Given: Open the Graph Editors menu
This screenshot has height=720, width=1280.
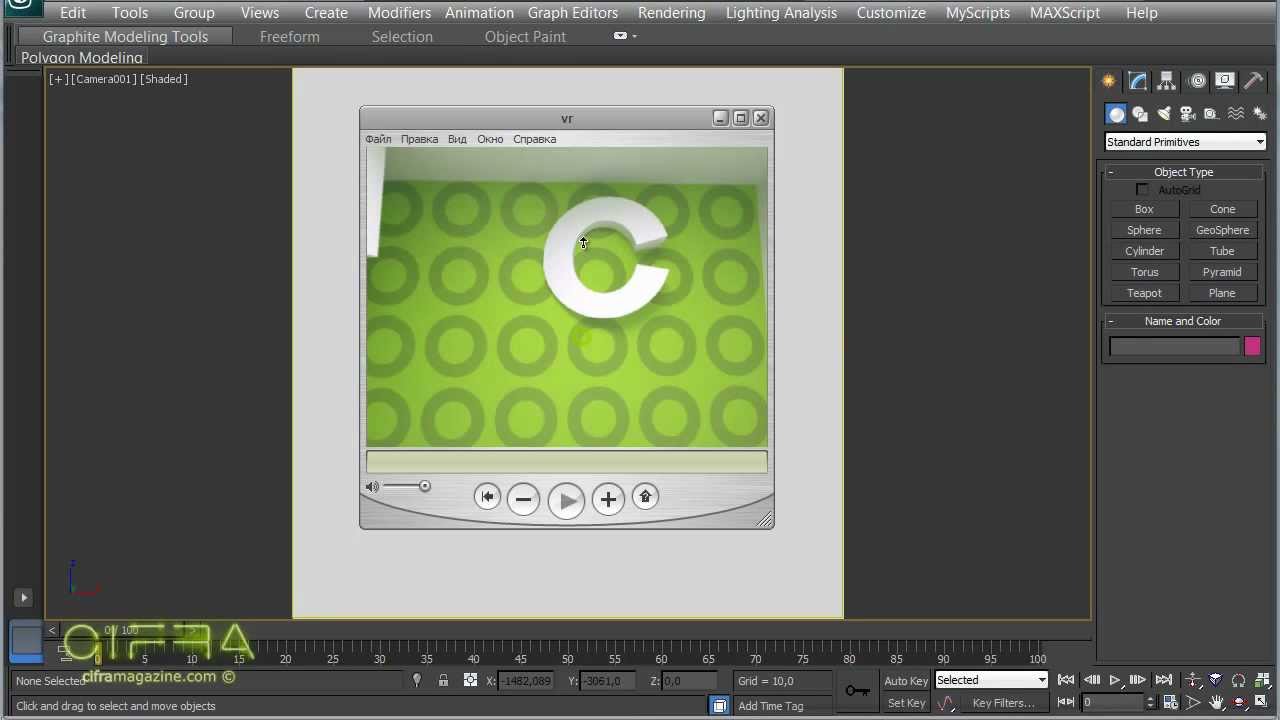Looking at the screenshot, I should [573, 13].
